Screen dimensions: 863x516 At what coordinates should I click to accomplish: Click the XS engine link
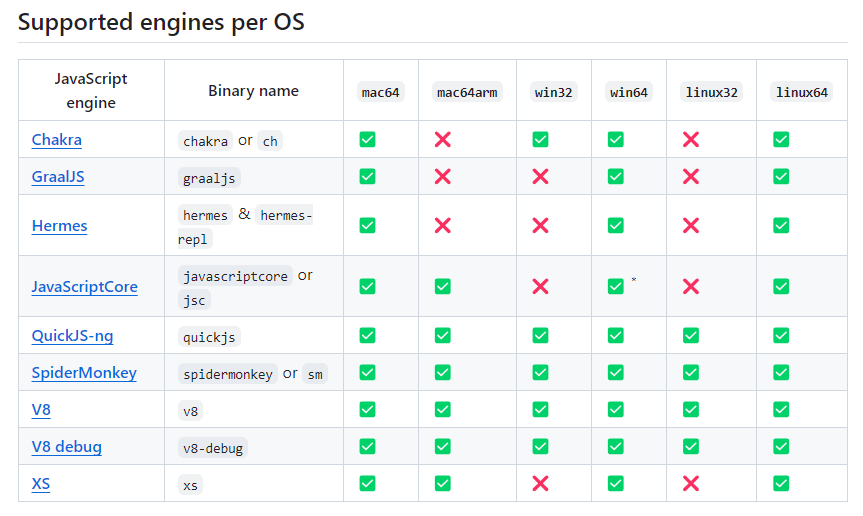point(41,484)
